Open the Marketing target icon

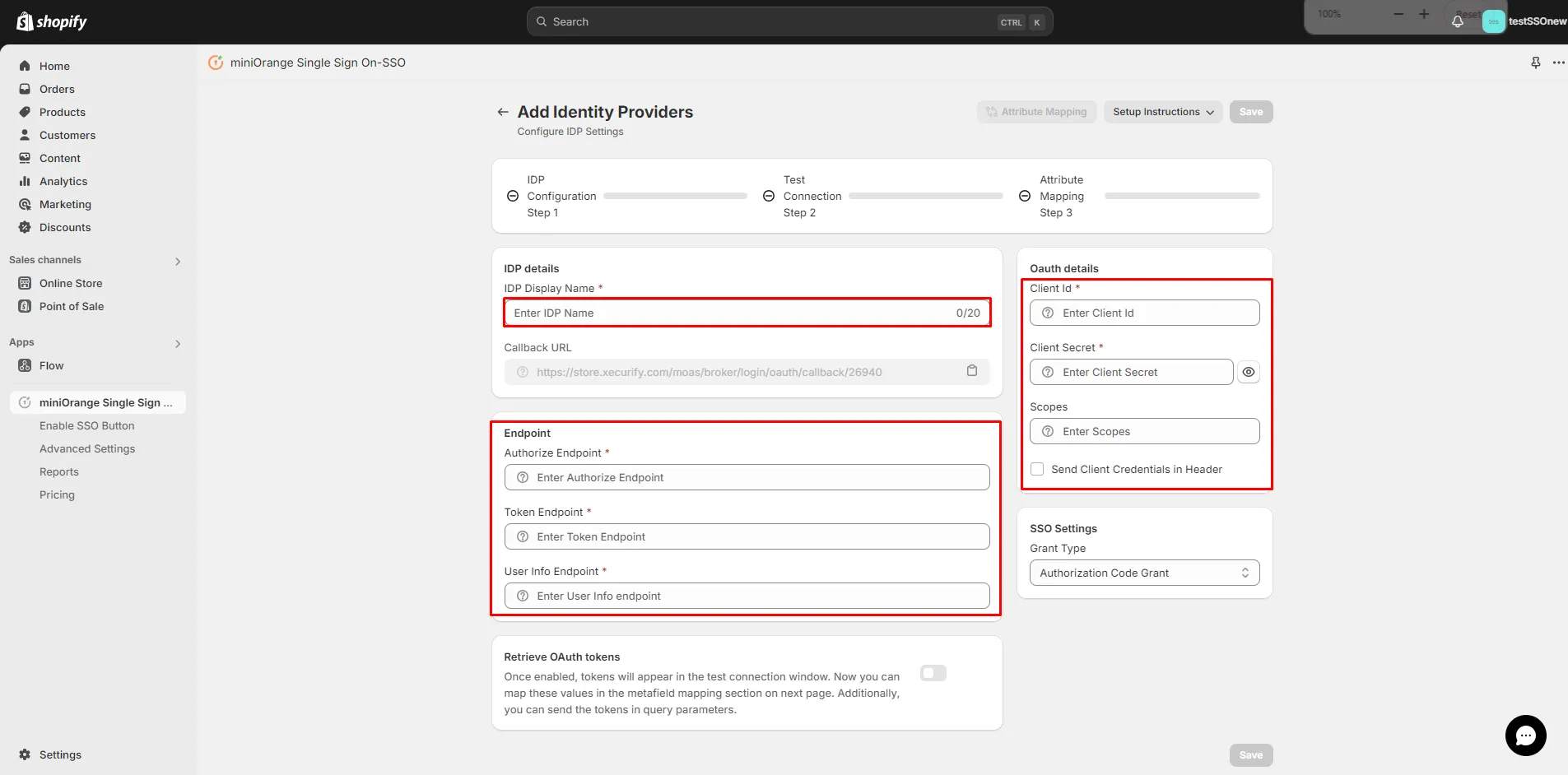coord(25,204)
